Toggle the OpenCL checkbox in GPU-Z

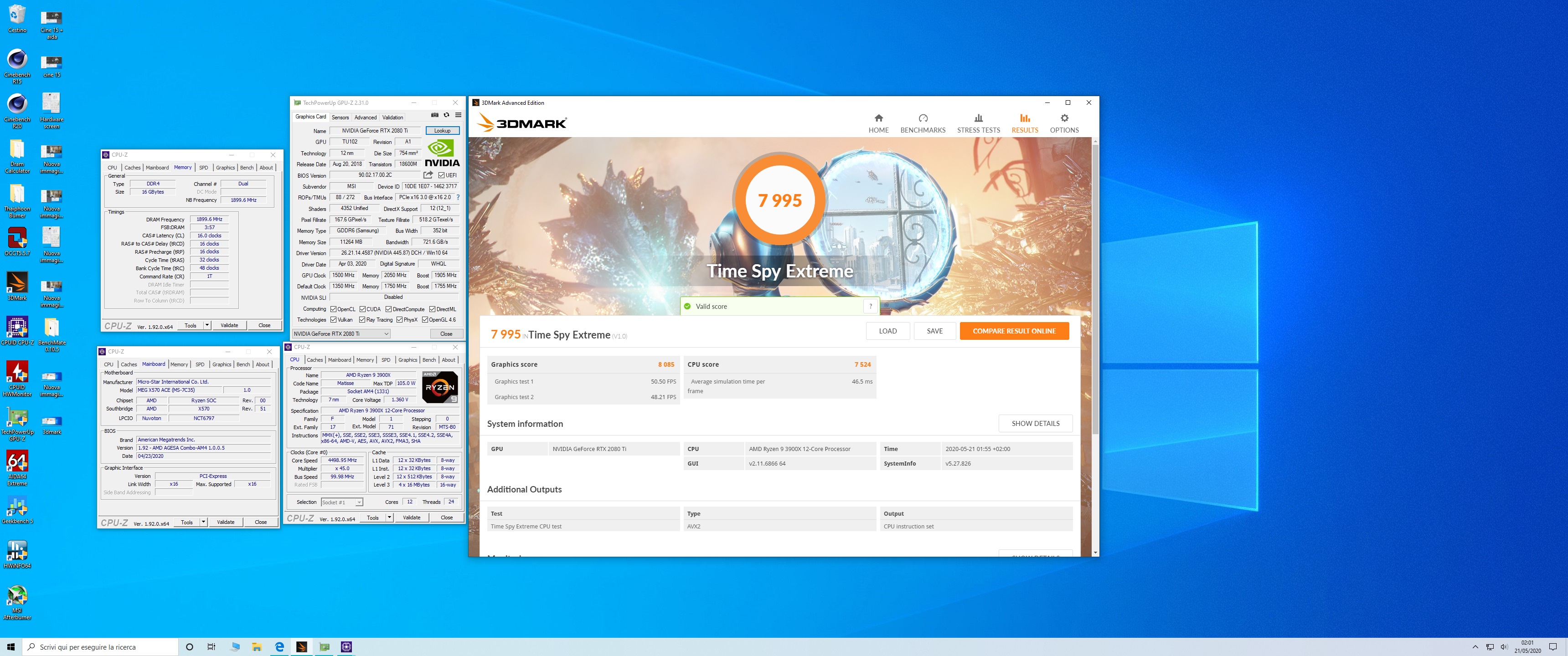pos(333,309)
